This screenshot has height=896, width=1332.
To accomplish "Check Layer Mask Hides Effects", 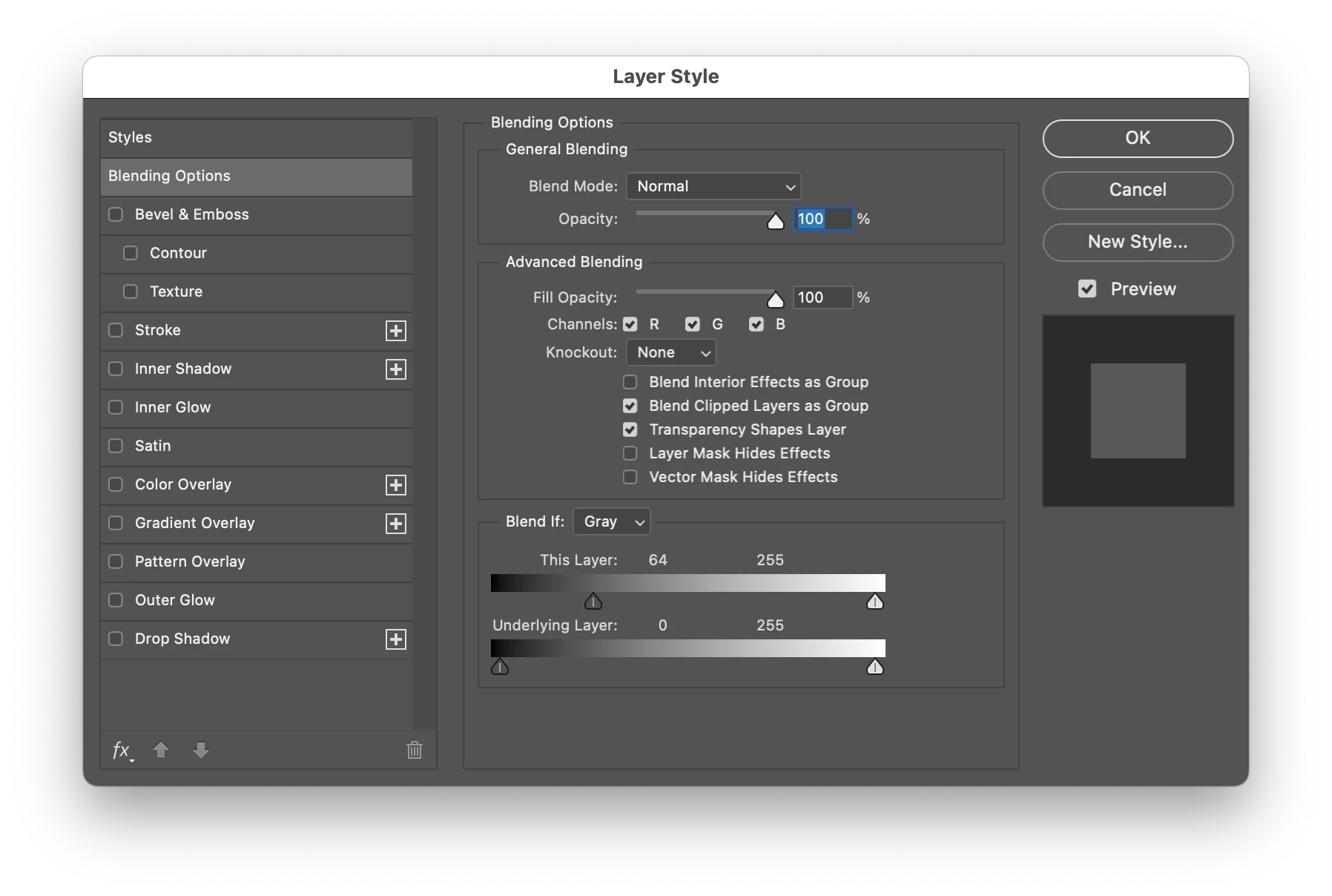I will [x=630, y=453].
